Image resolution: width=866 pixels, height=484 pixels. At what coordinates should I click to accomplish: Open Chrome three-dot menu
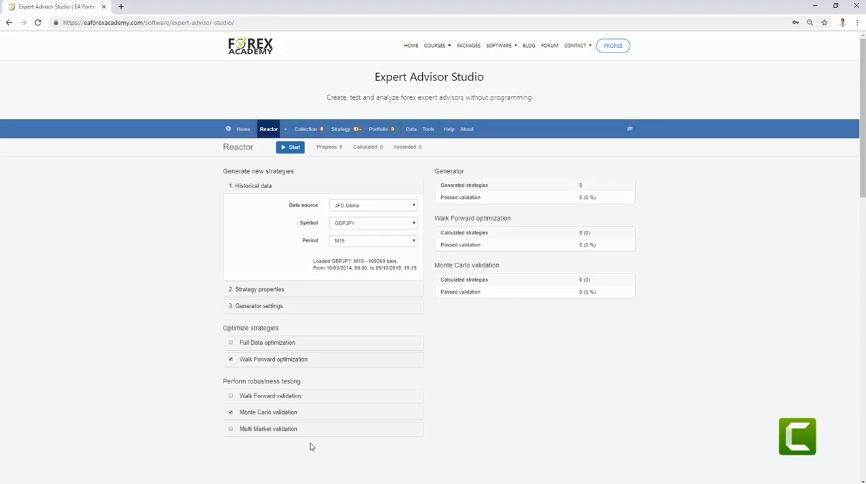point(857,23)
